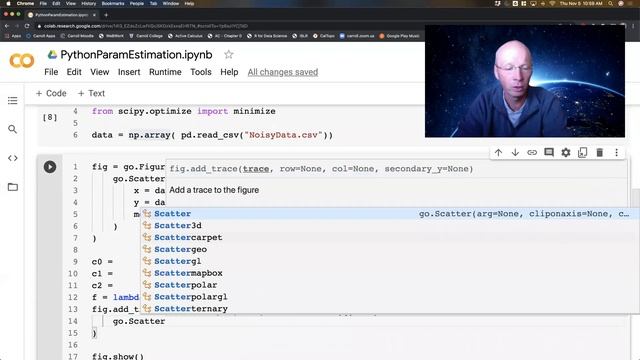The height and width of the screenshot is (360, 640).
Task: Star the PythonParamEstimation notebook
Action: click(229, 55)
